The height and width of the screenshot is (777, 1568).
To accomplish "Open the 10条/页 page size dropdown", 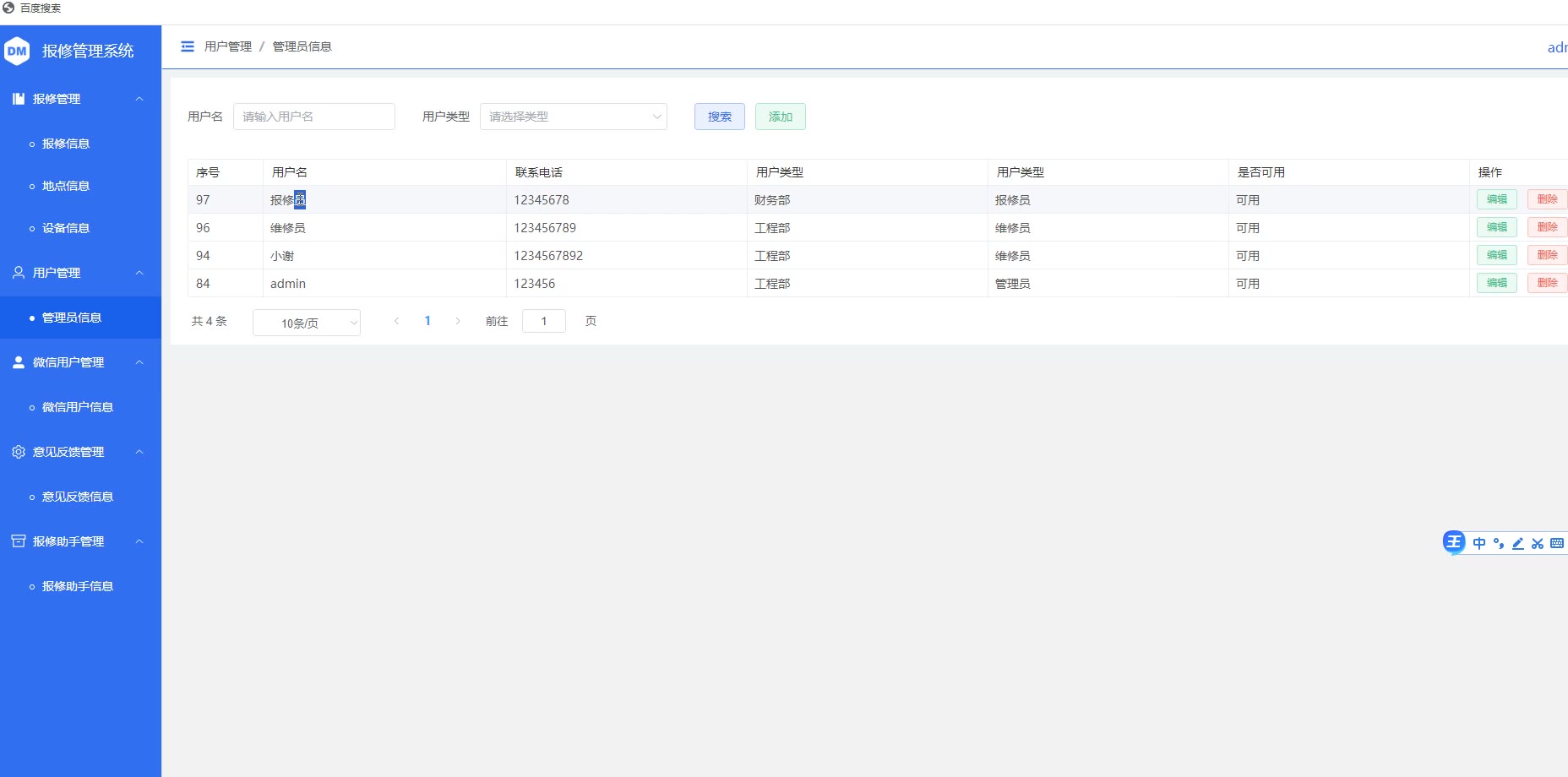I will pyautogui.click(x=307, y=323).
